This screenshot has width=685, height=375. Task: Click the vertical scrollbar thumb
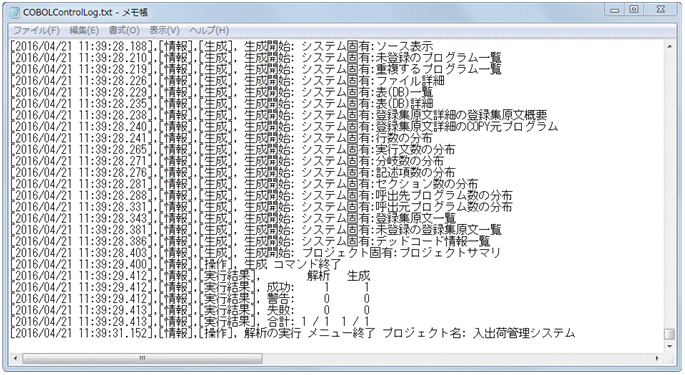click(669, 334)
